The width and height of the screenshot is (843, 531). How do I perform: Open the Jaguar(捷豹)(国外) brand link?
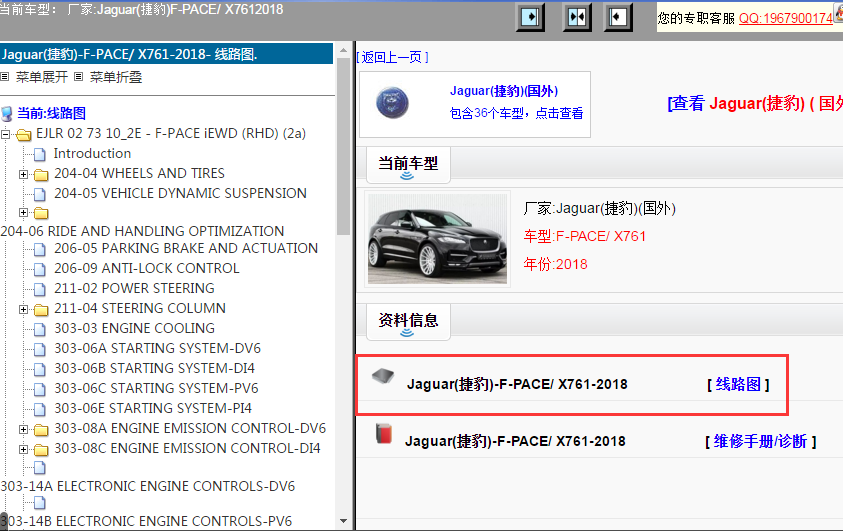coord(504,91)
